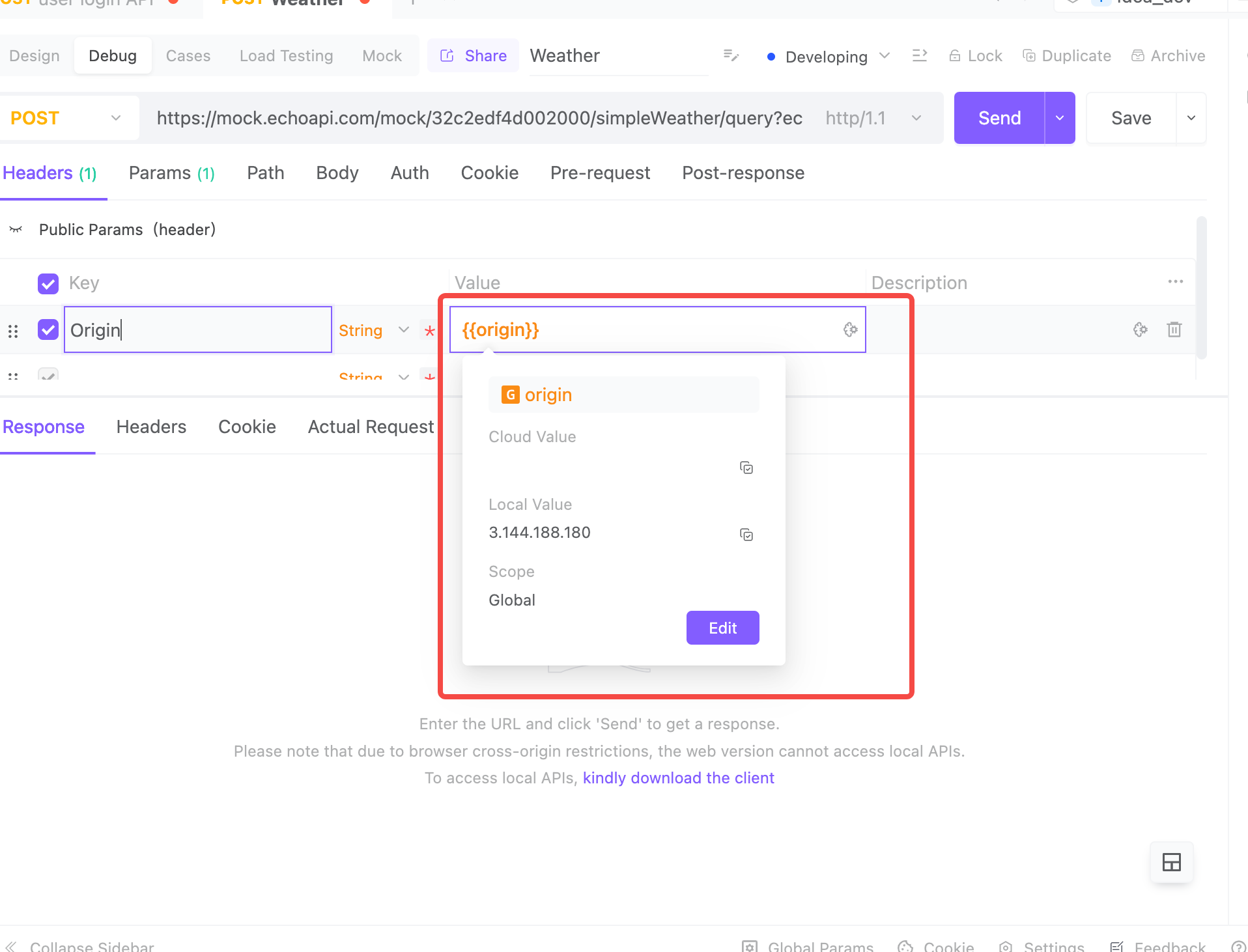The image size is (1248, 952).
Task: Open the Post-response tab
Action: [743, 173]
